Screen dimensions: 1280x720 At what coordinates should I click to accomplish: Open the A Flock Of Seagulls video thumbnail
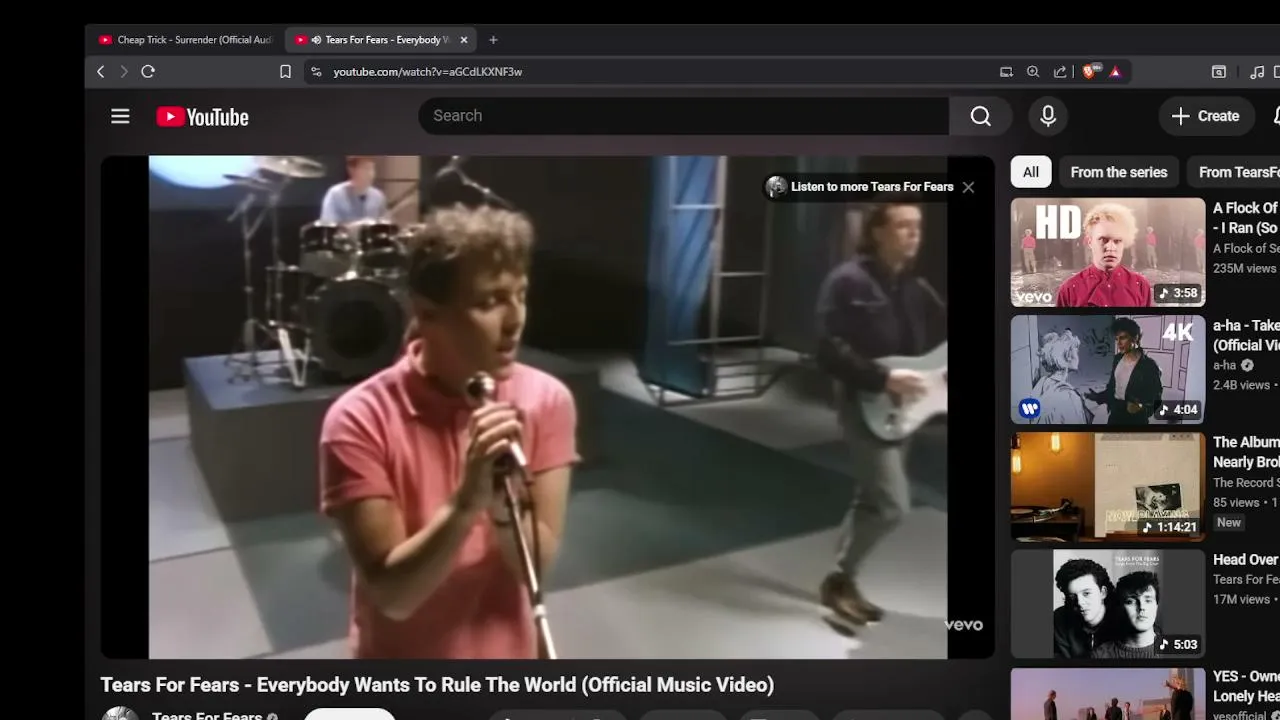pos(1108,252)
